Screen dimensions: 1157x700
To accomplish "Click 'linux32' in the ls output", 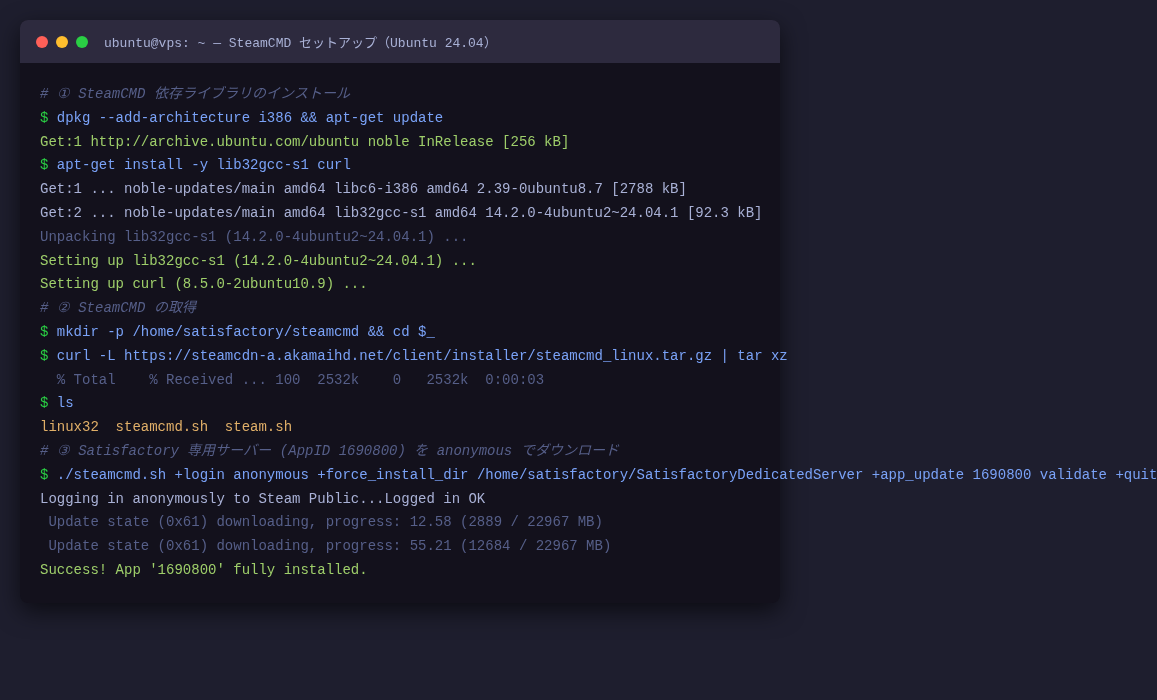I will pos(69,427).
